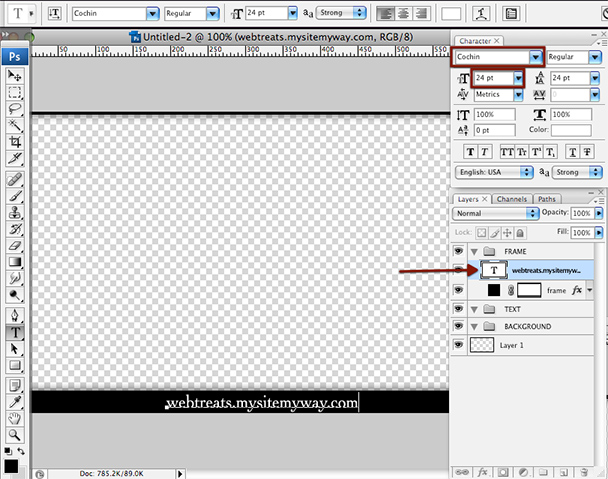Toggle Faux Italic in Character panel
The height and width of the screenshot is (479, 608).
[x=484, y=152]
